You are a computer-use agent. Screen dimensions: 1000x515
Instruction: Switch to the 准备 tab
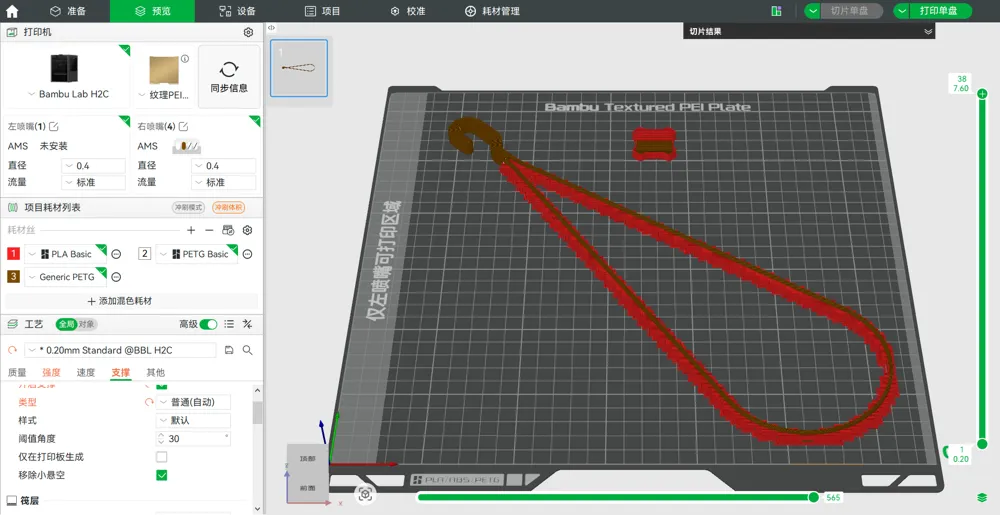click(x=68, y=11)
